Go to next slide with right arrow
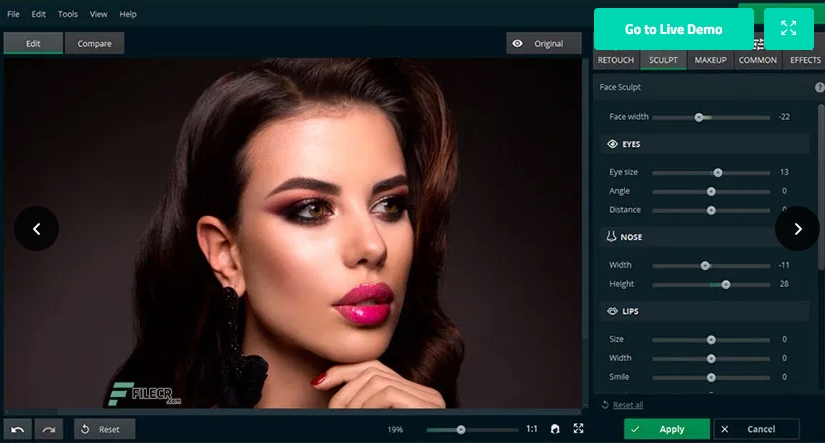 (798, 228)
